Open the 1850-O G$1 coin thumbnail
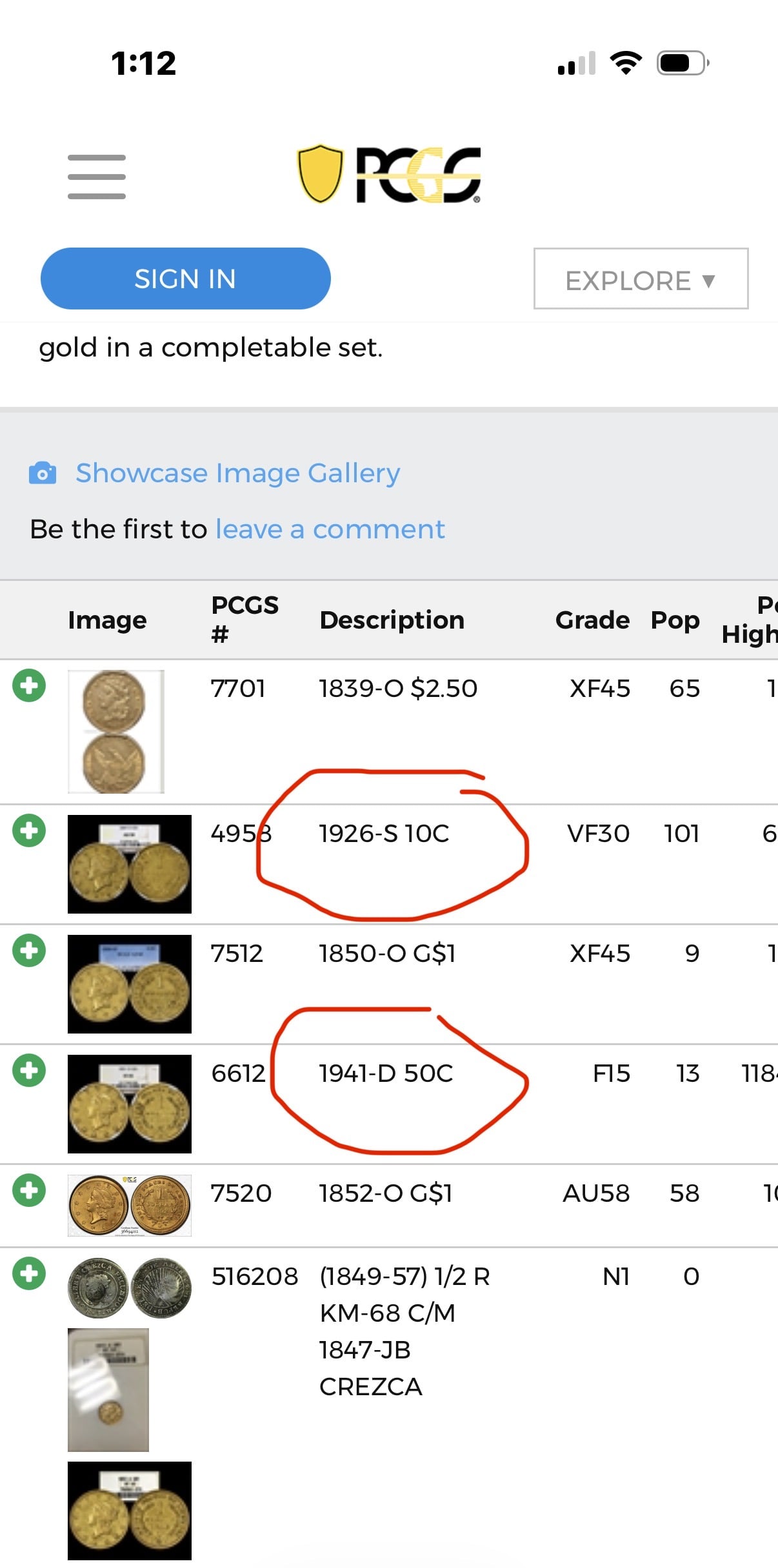This screenshot has height=1568, width=778. pos(130,984)
